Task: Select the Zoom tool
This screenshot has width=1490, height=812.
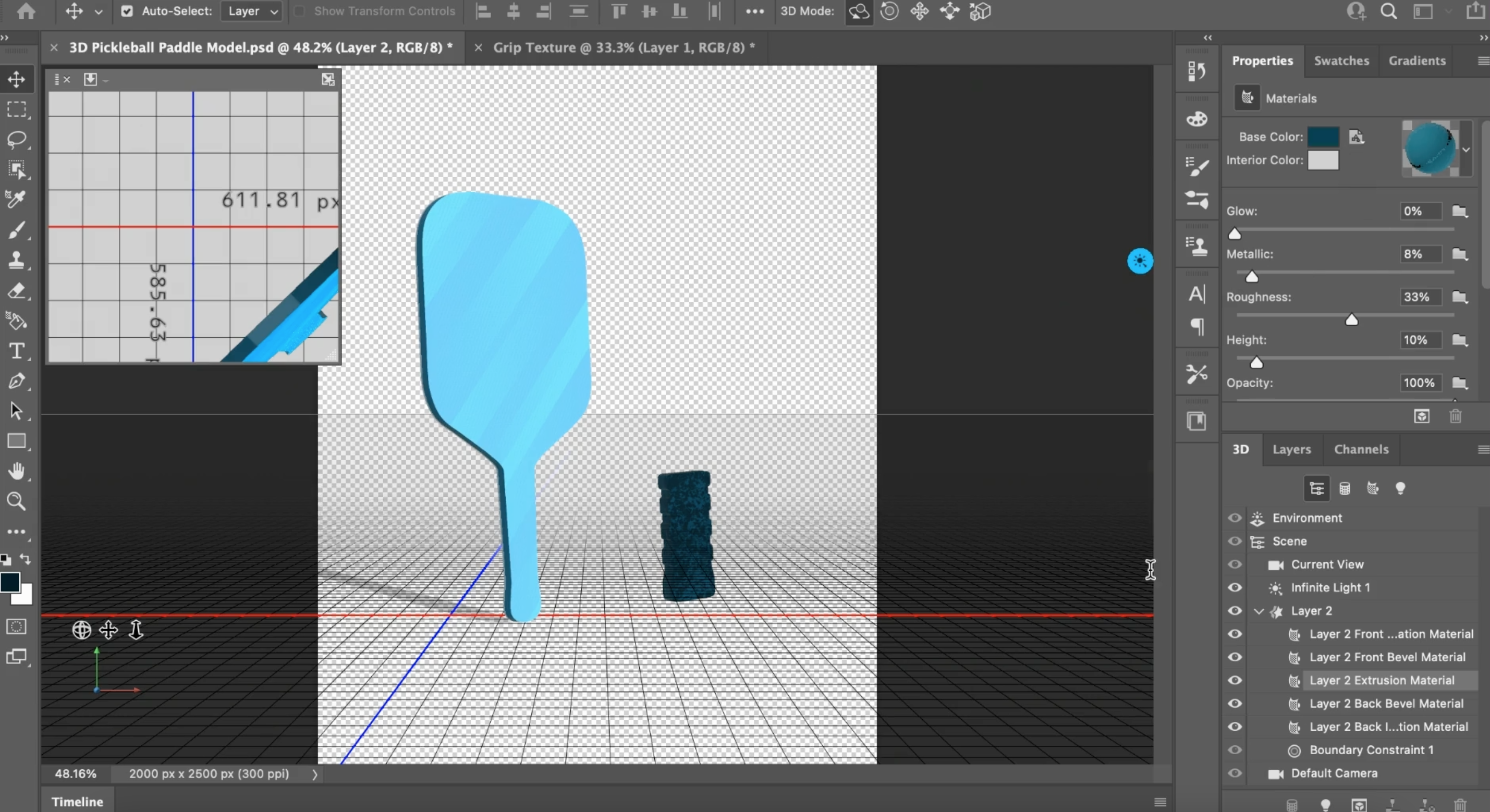Action: click(17, 501)
